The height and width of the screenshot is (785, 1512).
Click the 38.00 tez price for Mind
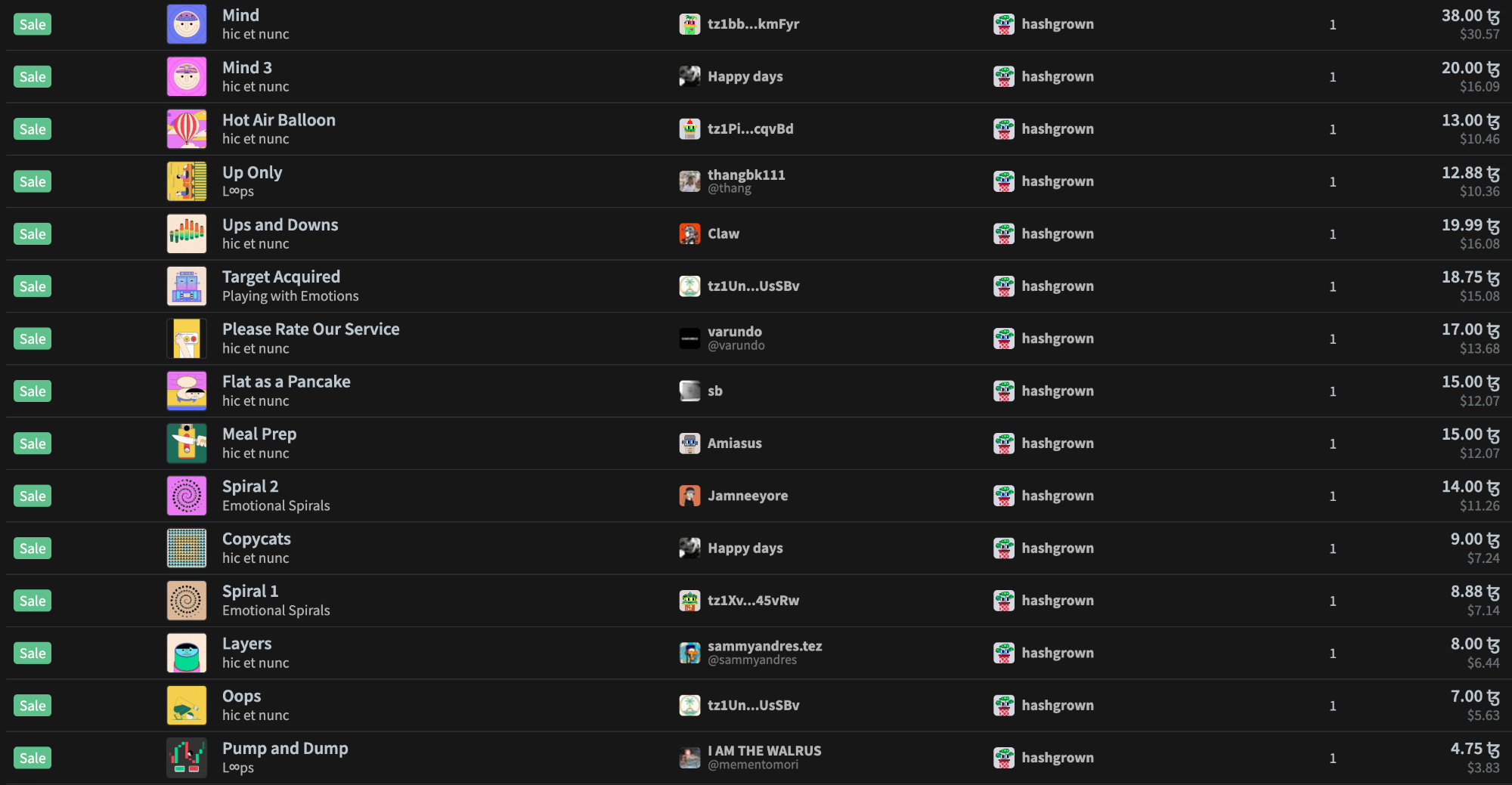[1470, 16]
